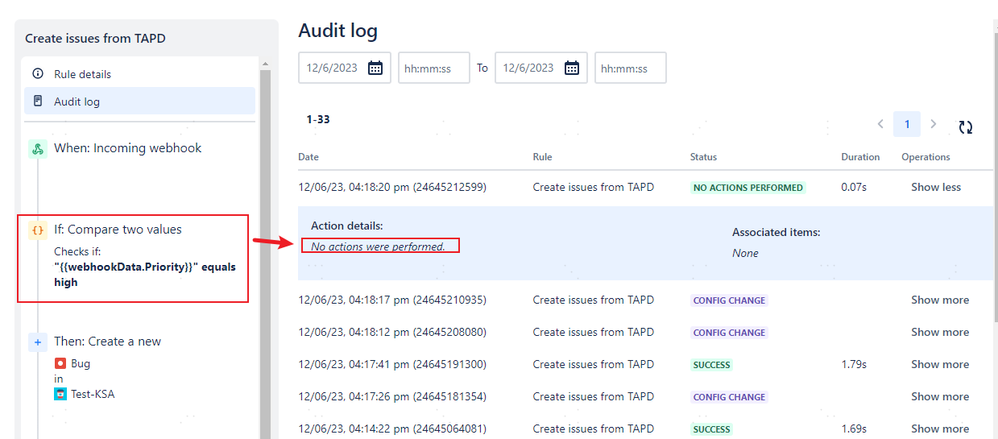Screen dimensions: 998x439
Task: Select page 1 in pagination
Action: tap(907, 124)
